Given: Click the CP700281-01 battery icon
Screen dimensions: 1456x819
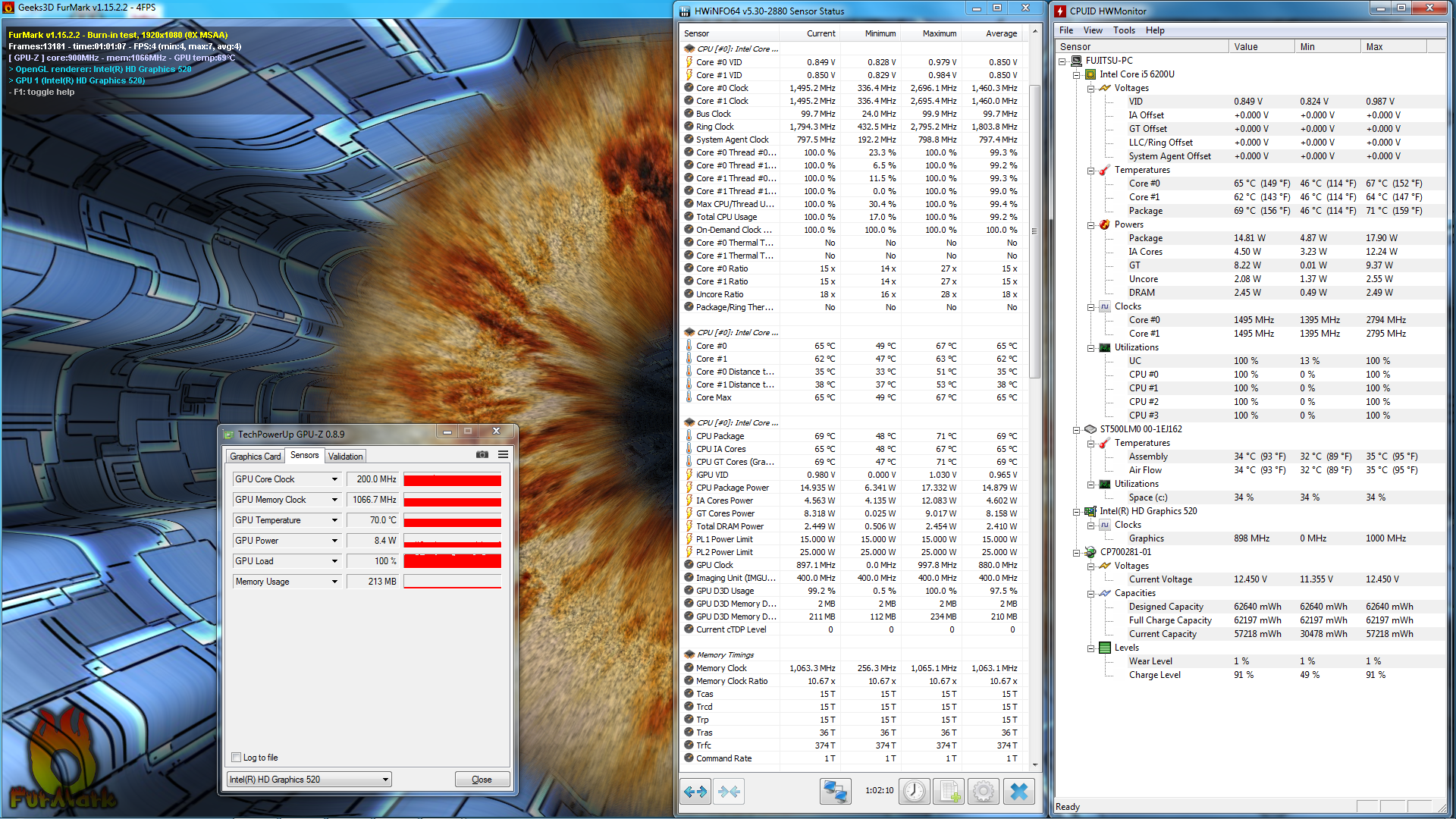Looking at the screenshot, I should (1090, 552).
